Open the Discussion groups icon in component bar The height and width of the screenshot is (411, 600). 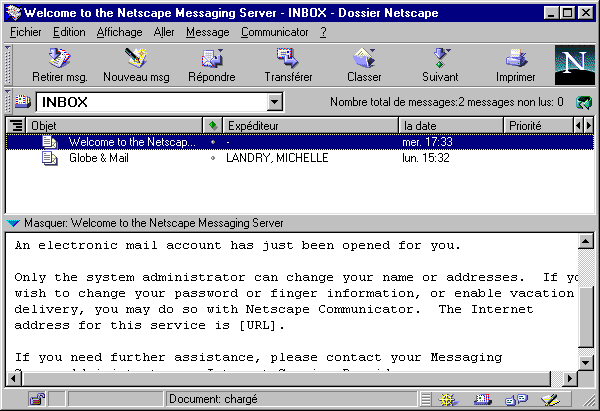click(x=517, y=400)
